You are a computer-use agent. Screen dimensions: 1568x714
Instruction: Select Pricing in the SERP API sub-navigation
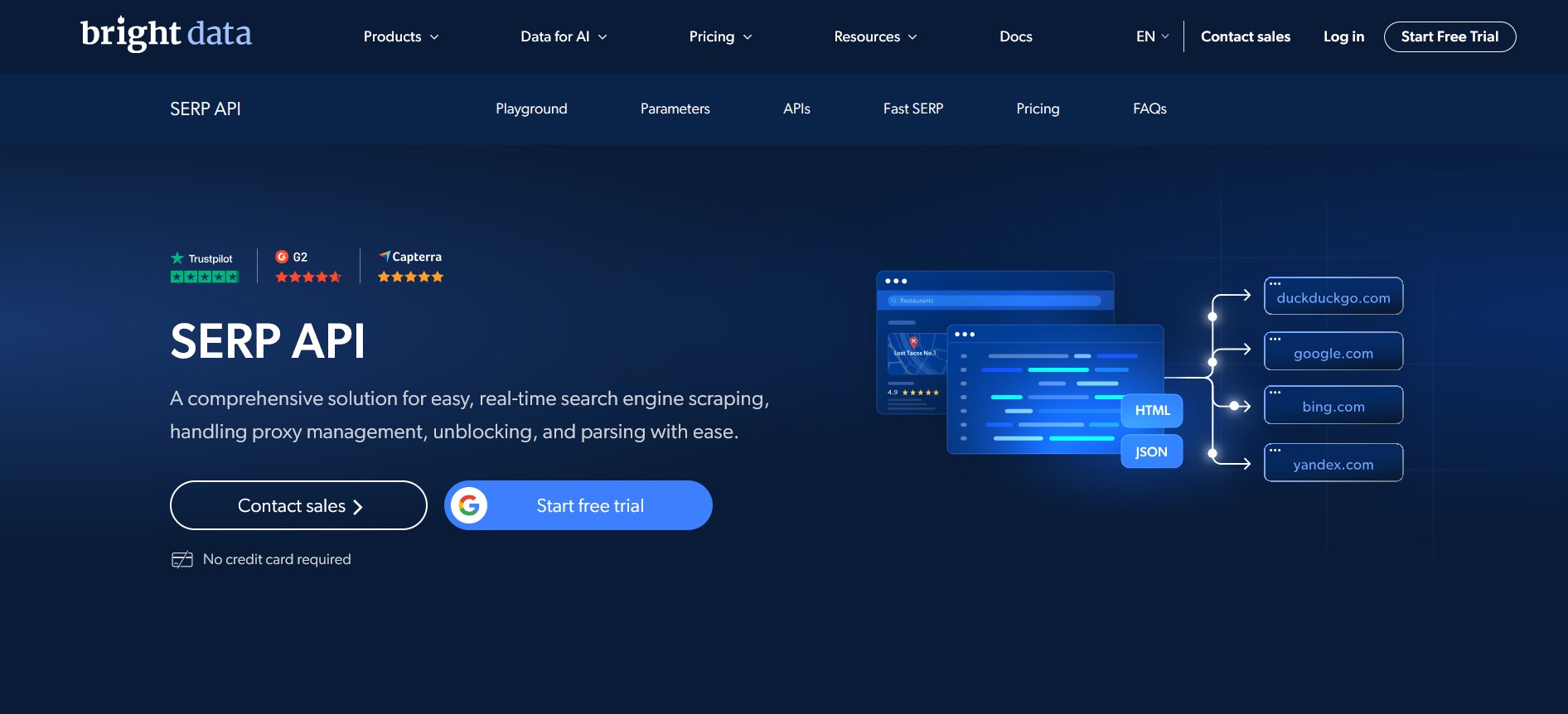pos(1038,109)
